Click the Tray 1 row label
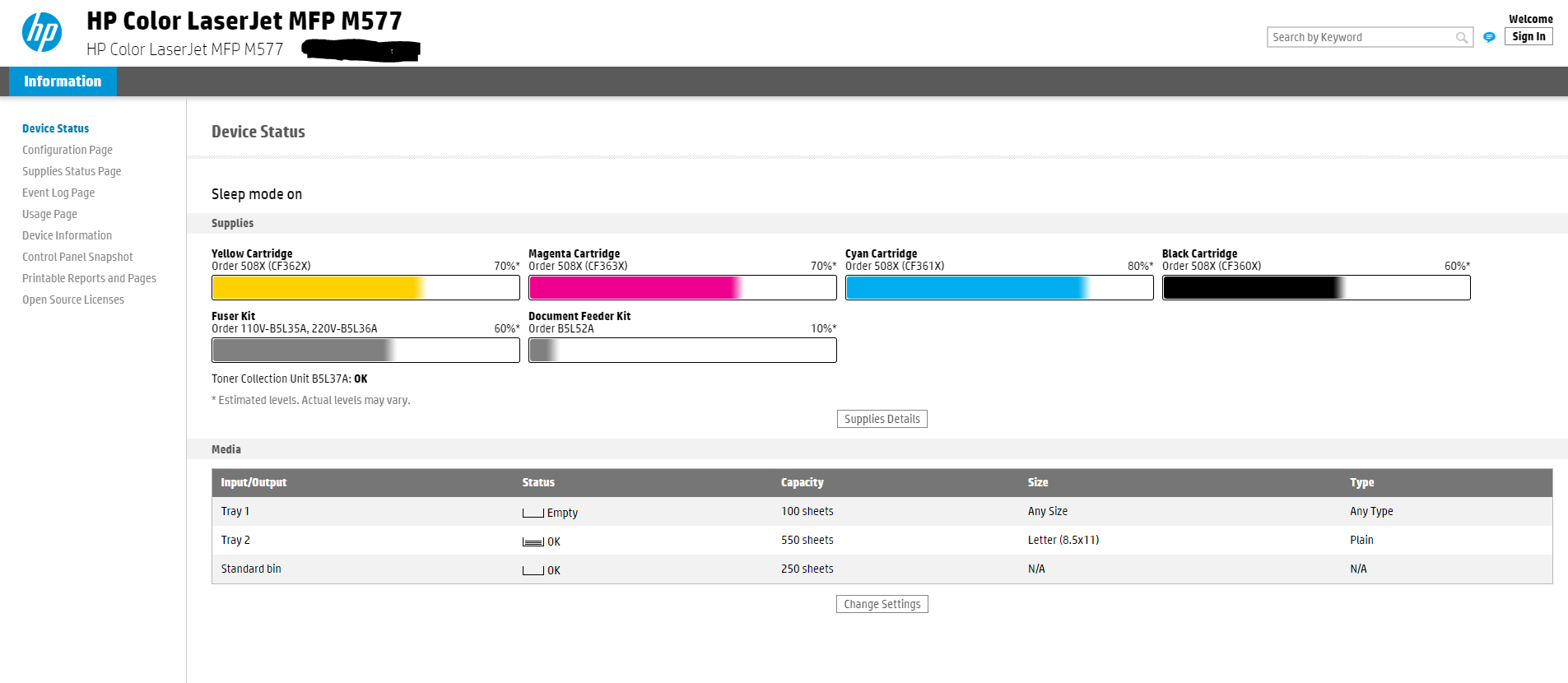This screenshot has height=683, width=1568. pos(235,511)
